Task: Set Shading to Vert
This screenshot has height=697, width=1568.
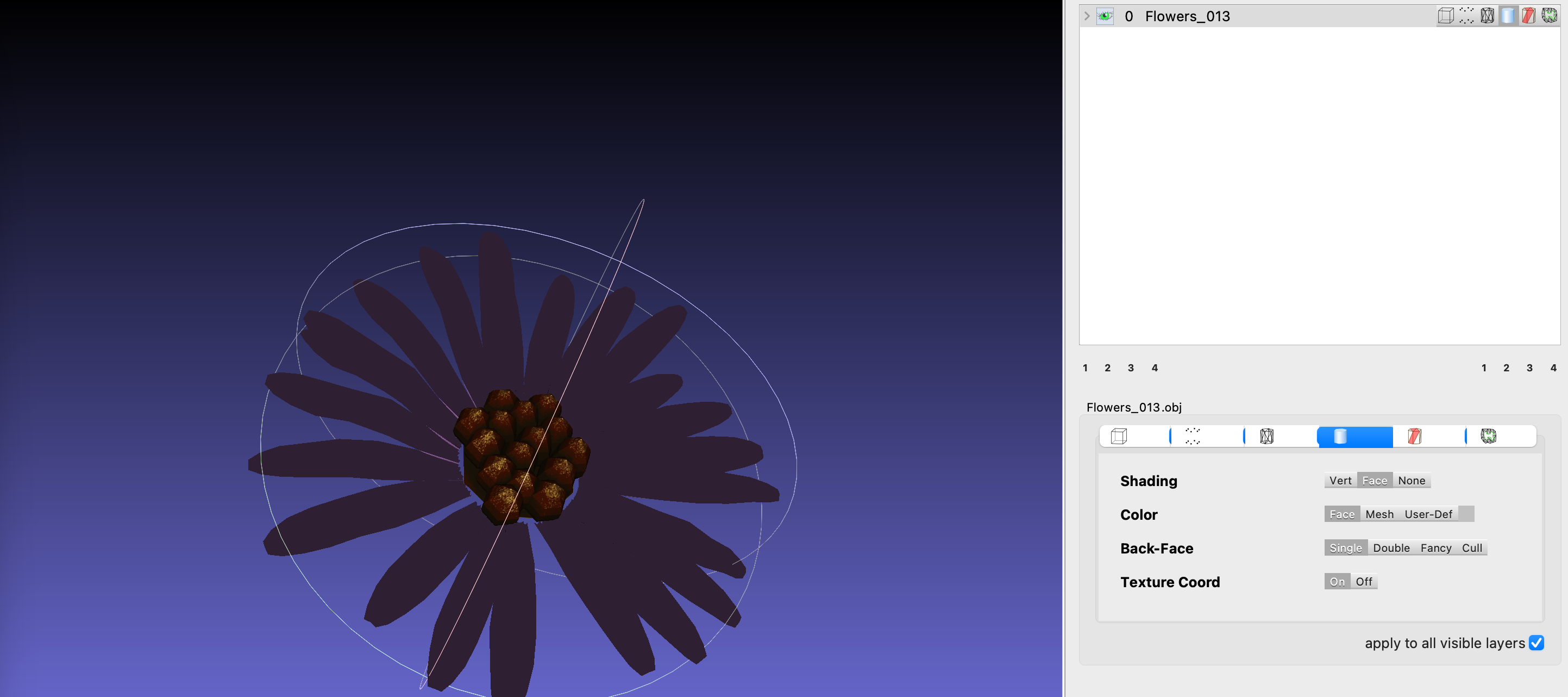Action: point(1340,480)
